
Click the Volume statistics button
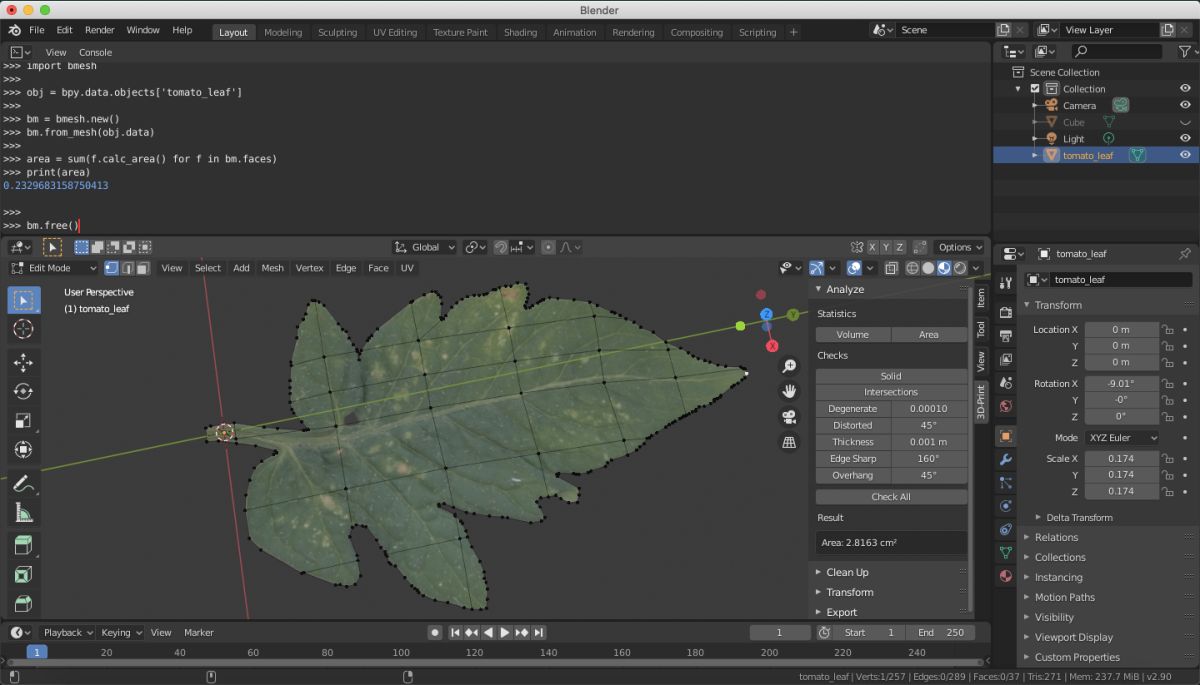coord(853,334)
